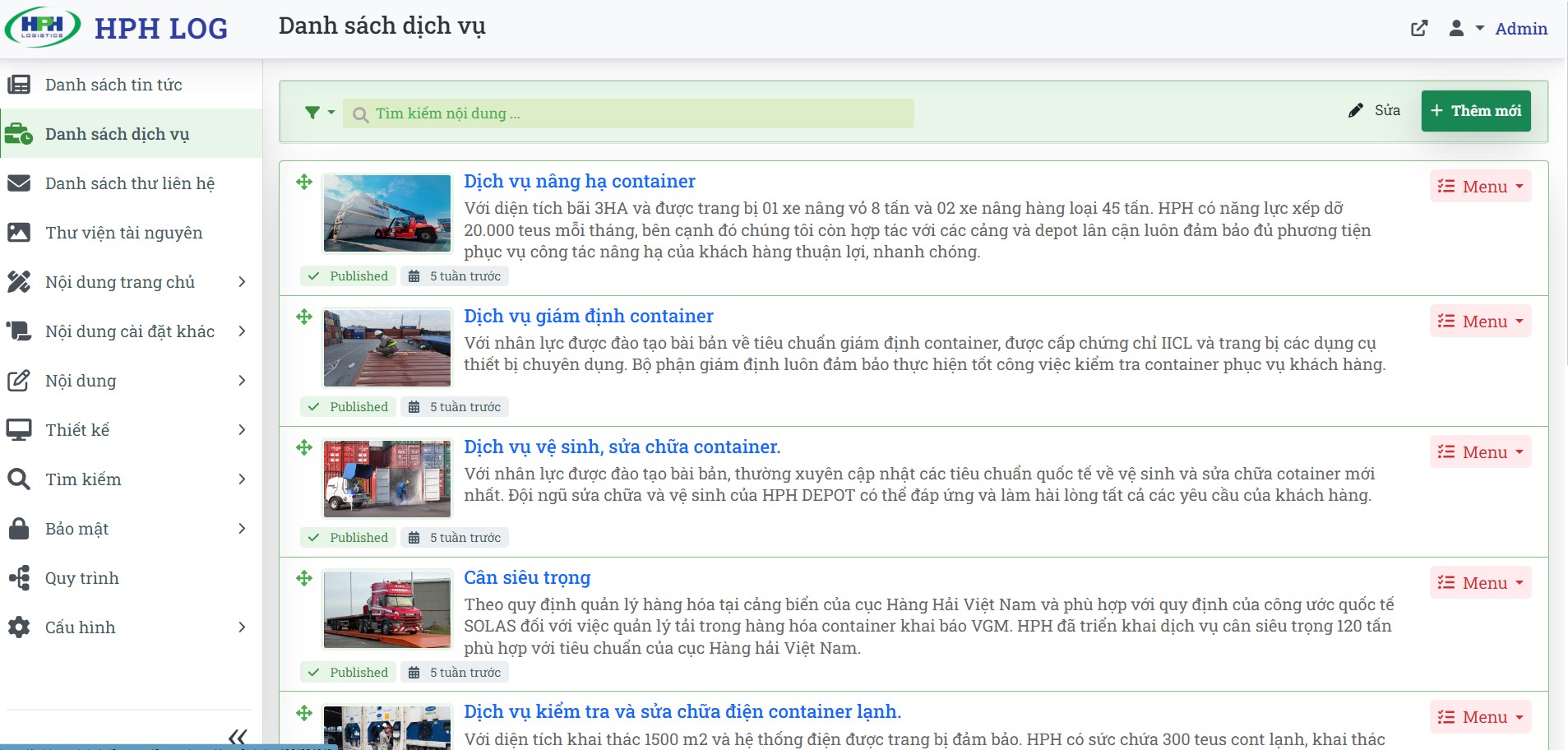The height and width of the screenshot is (750, 1568).
Task: Go to Danh sách tin tức
Action: click(113, 85)
